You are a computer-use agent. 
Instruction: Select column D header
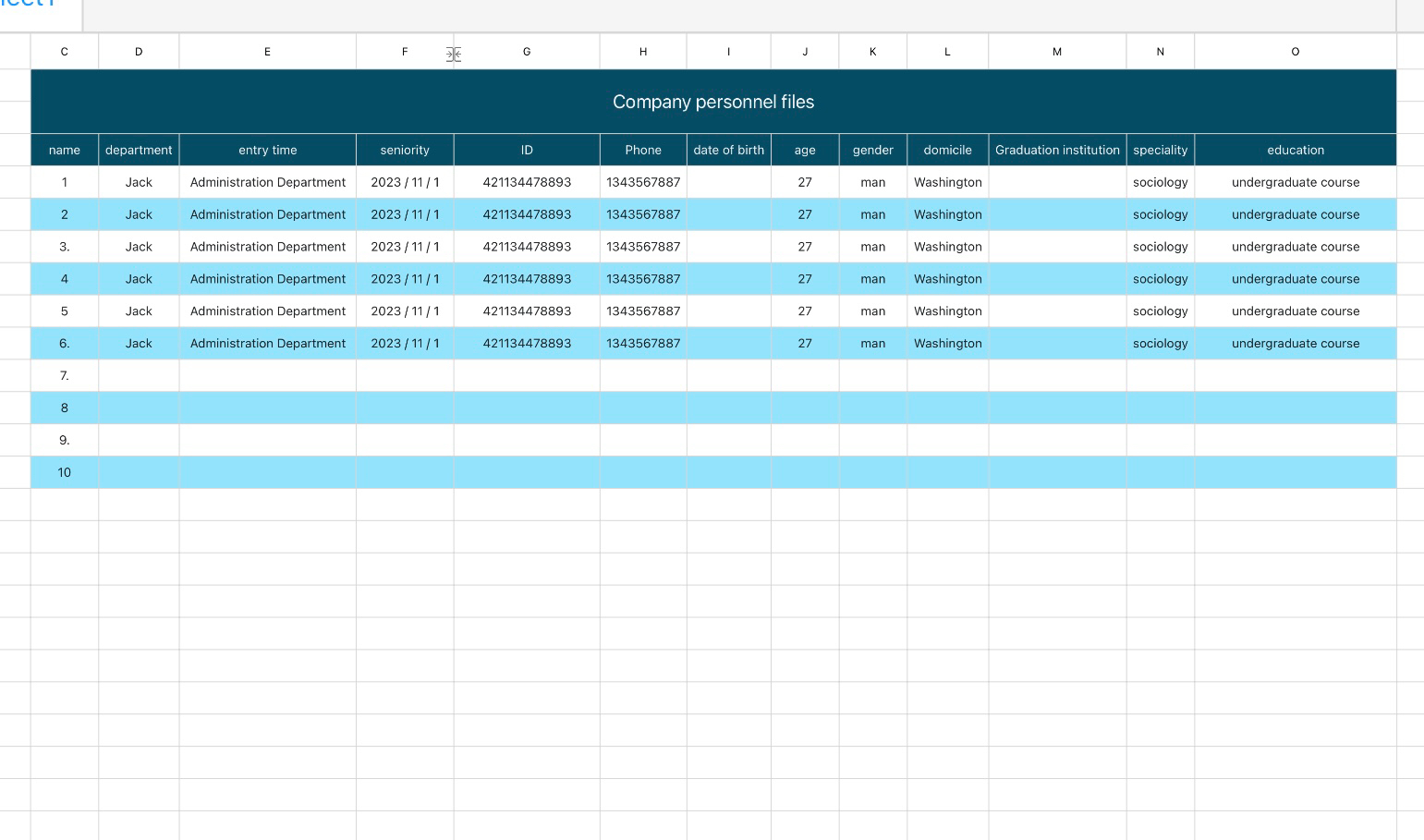tap(139, 52)
